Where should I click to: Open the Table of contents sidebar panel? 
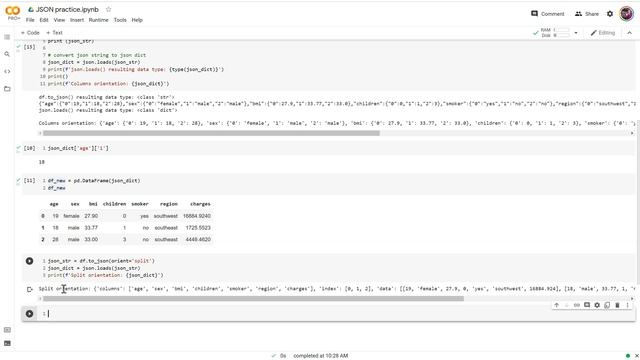7,37
